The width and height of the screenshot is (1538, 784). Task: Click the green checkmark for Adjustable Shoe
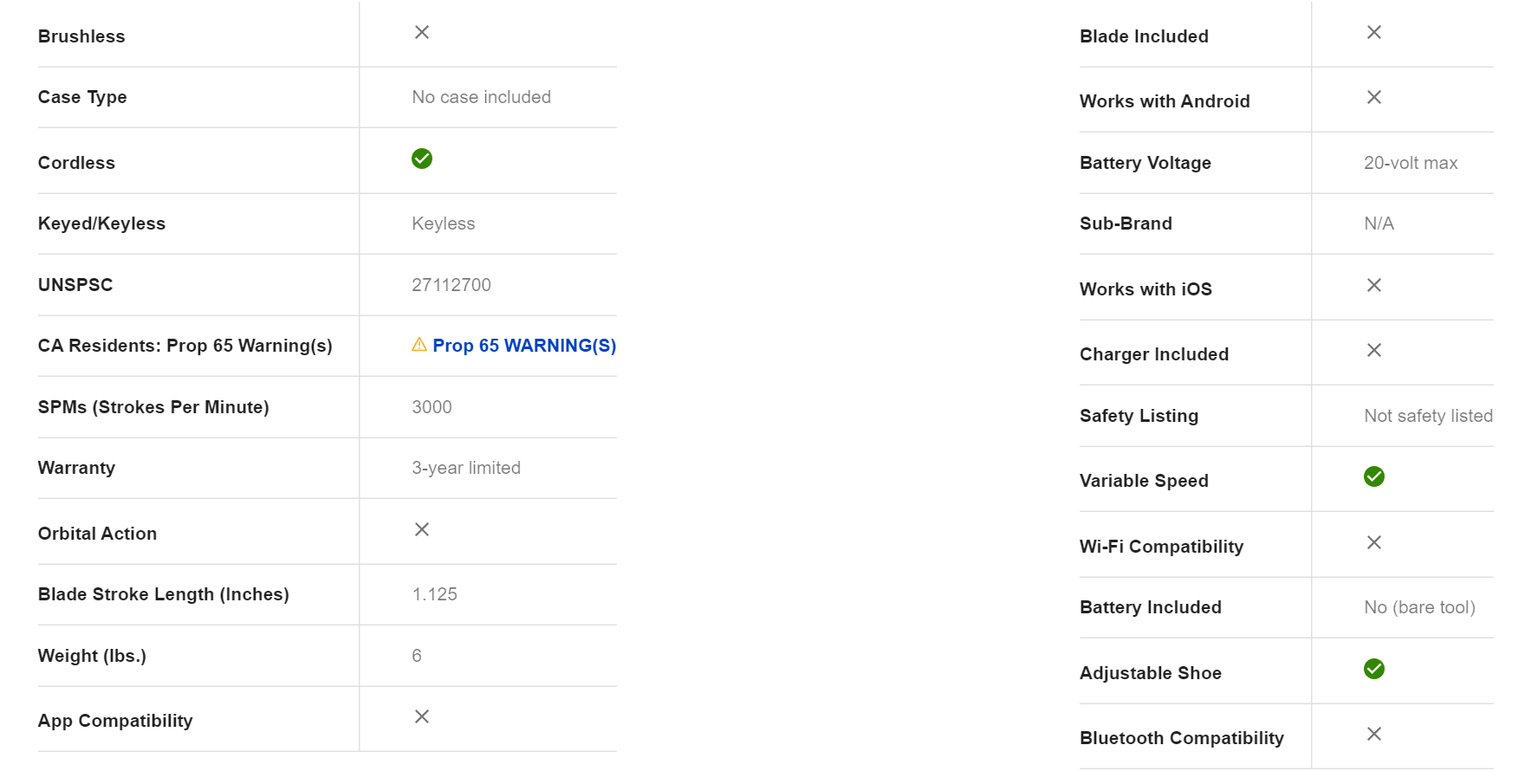click(x=1374, y=669)
